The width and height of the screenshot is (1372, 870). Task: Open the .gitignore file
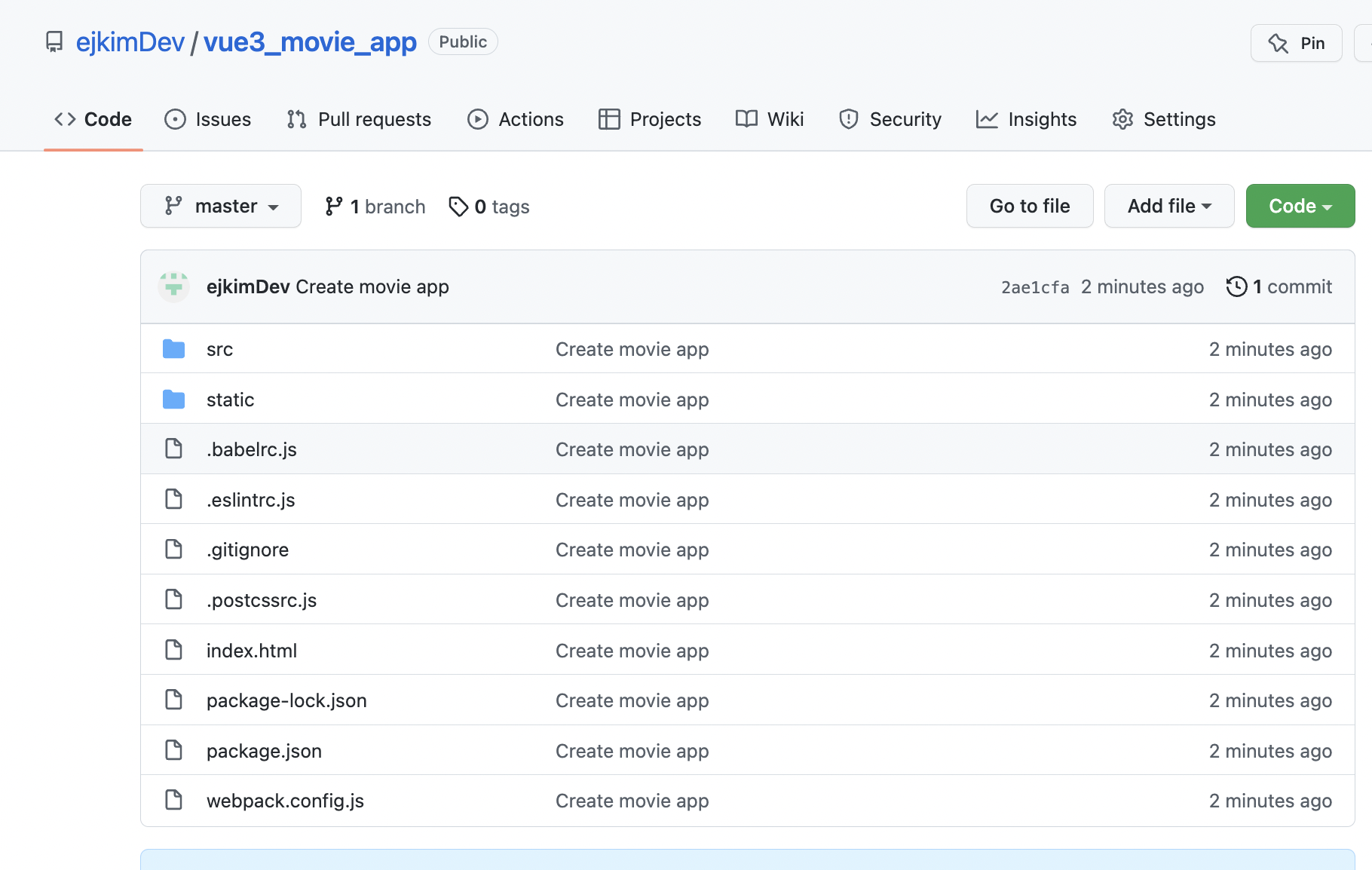(x=247, y=550)
